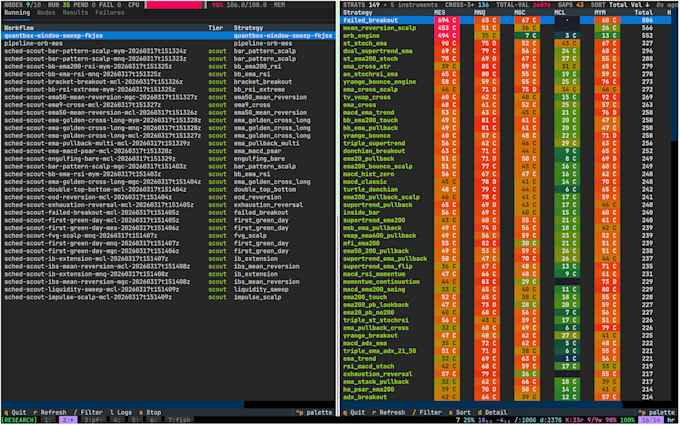Screen dimensions: 680x425
Task: Select the momentum_continuation strategy row
Action: point(506,281)
